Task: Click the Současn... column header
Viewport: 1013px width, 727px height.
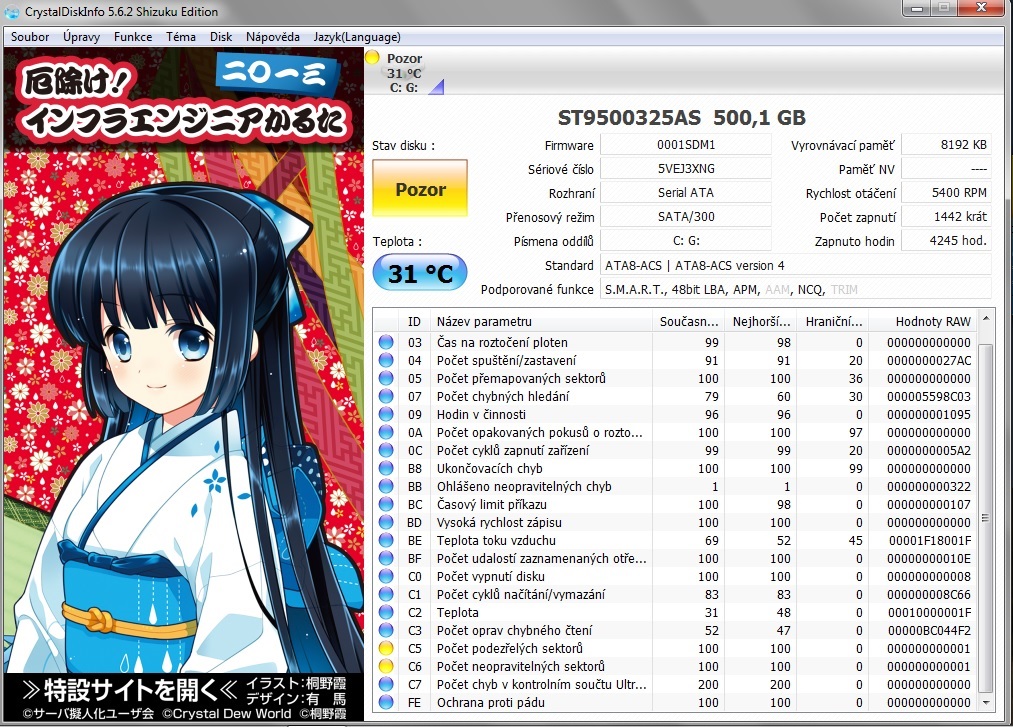Action: [689, 321]
